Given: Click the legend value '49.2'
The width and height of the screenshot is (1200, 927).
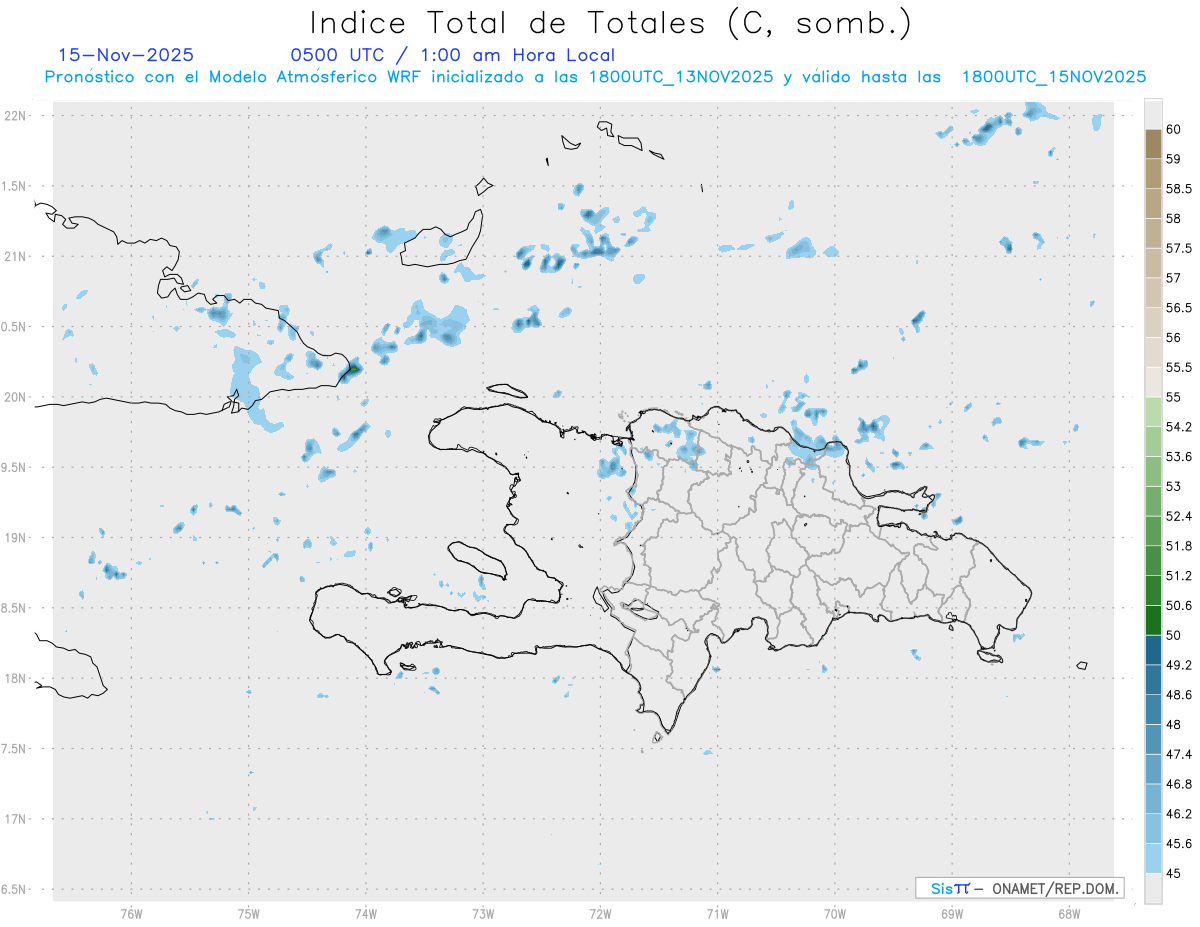Looking at the screenshot, I should [x=1179, y=665].
